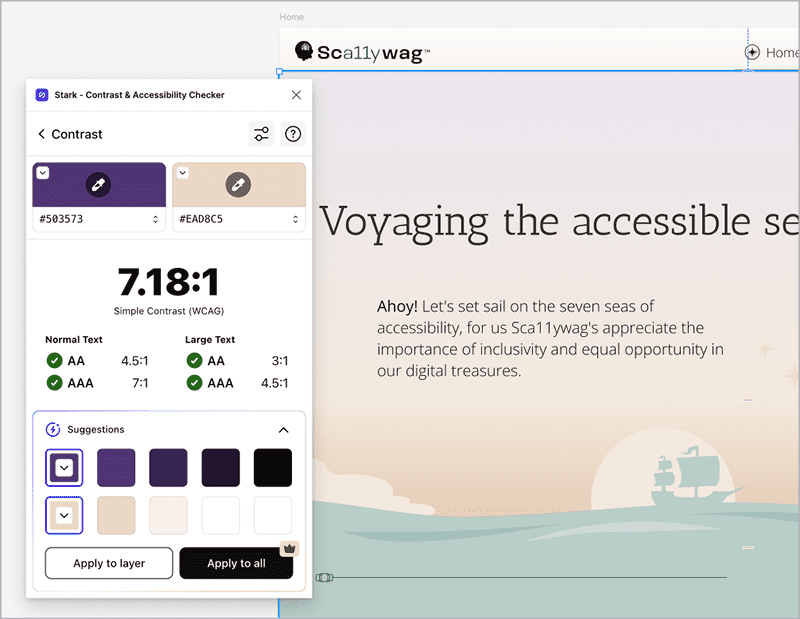800x619 pixels.
Task: Click the Stark plugin logo icon
Action: coord(42,95)
